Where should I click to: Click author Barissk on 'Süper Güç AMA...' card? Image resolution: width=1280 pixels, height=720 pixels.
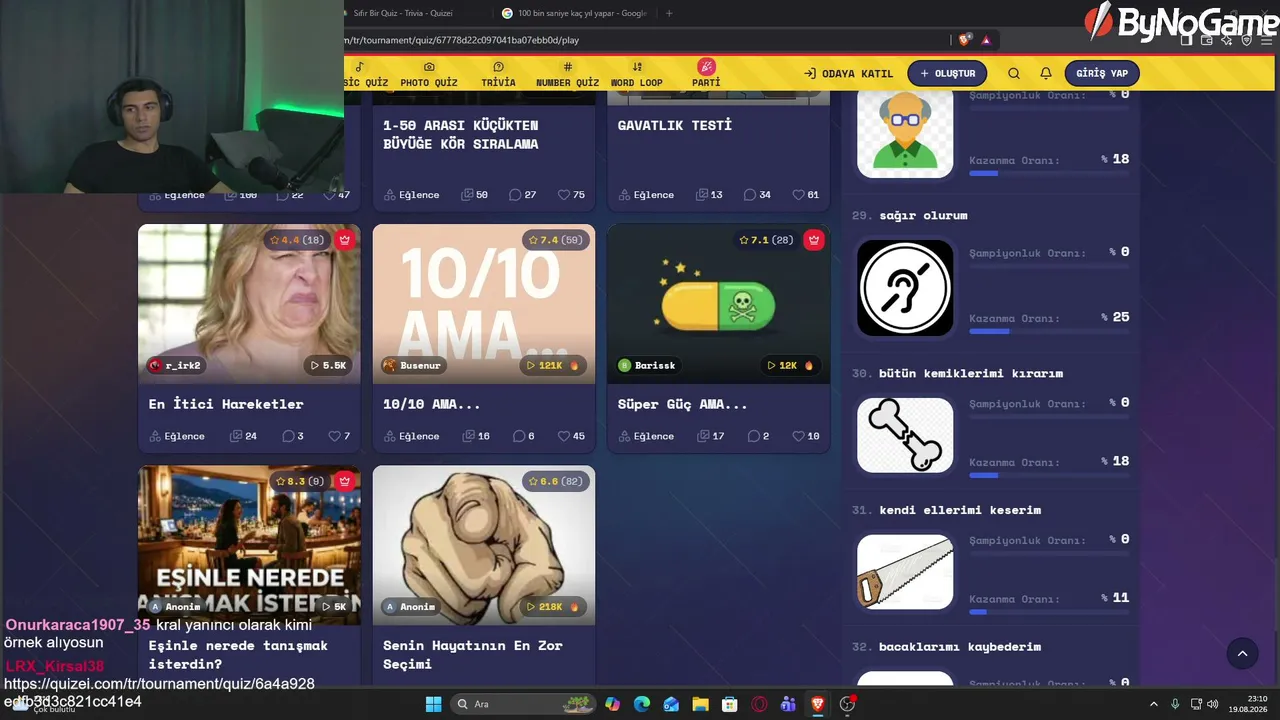(x=646, y=366)
